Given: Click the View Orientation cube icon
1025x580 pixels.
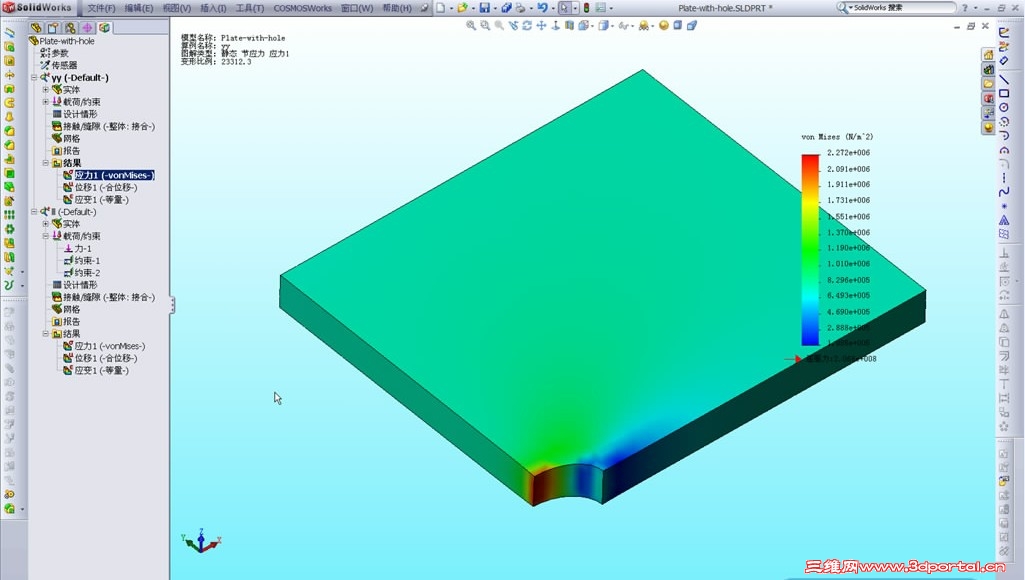Looking at the screenshot, I should point(583,26).
